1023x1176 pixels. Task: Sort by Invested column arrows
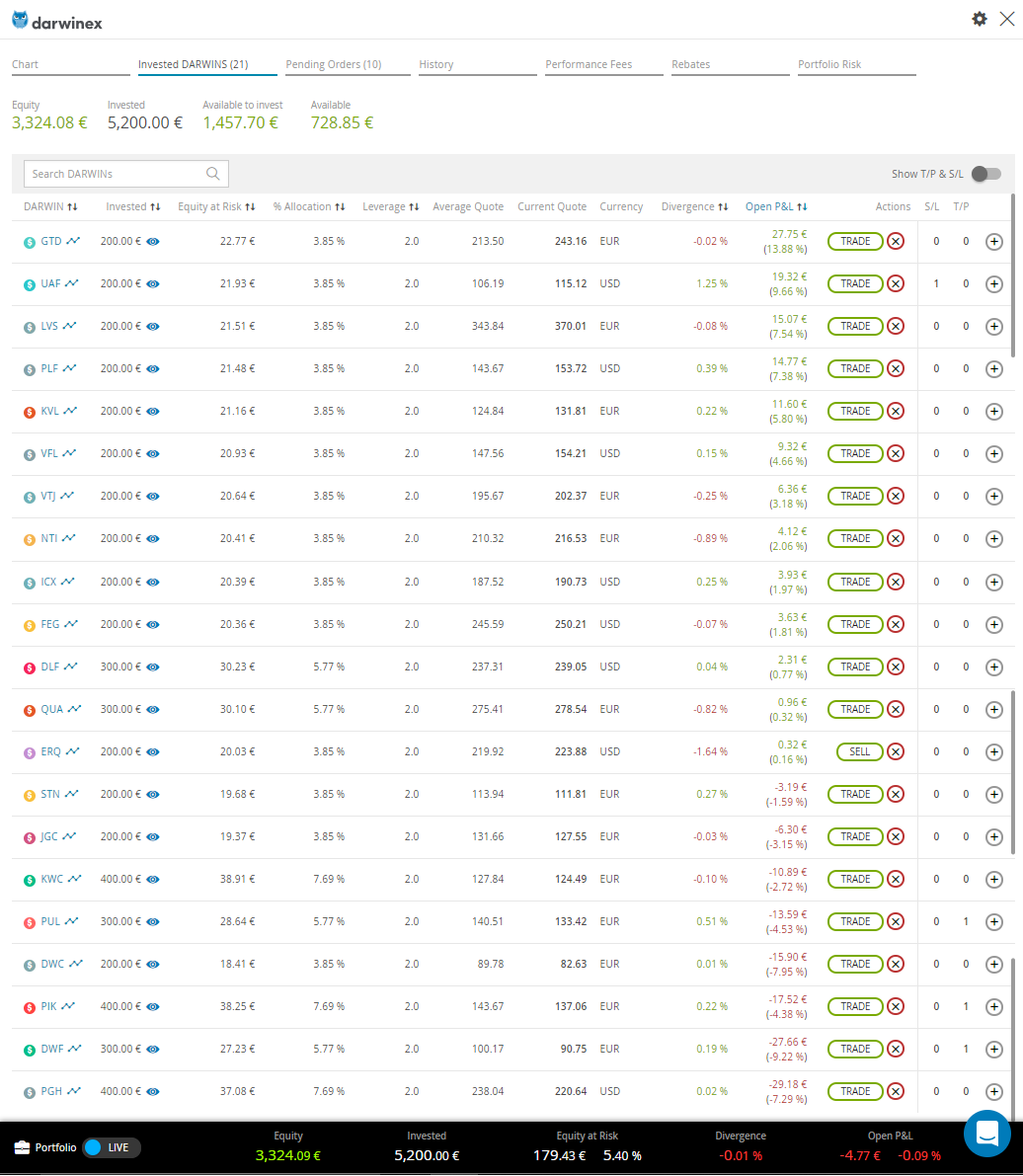click(155, 207)
